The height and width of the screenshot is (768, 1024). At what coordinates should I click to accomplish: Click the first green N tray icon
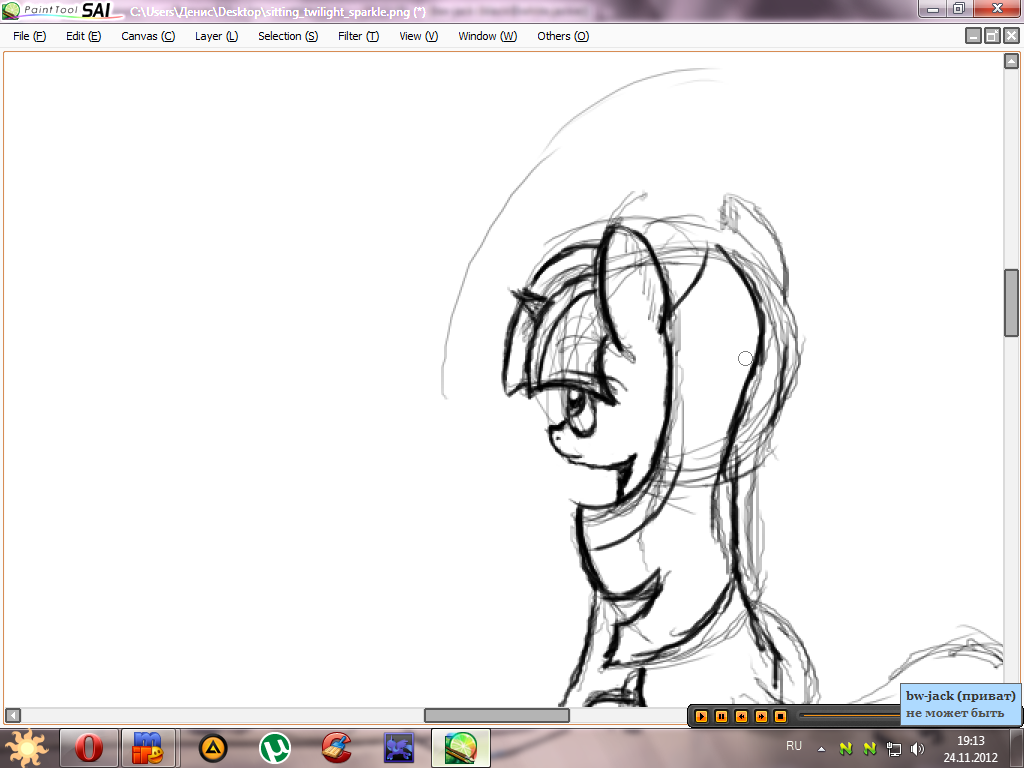point(846,748)
